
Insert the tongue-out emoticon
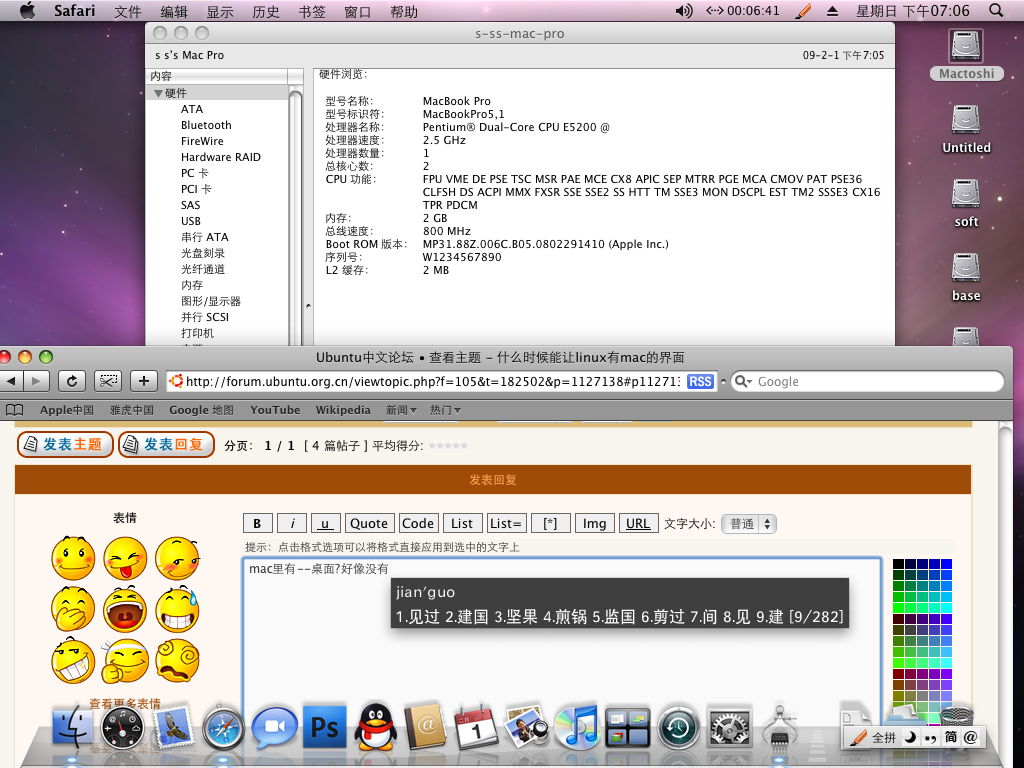tap(125, 558)
